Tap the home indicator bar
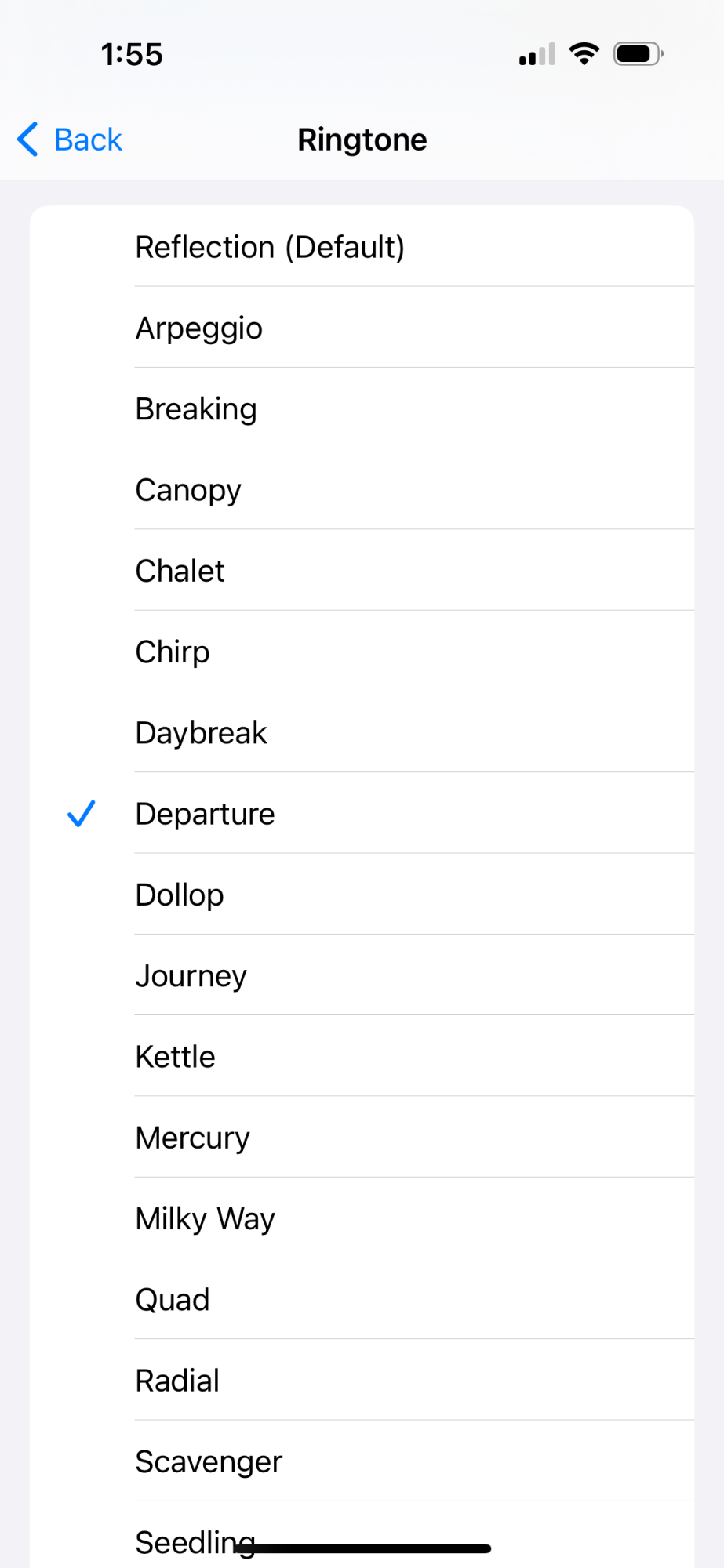This screenshot has height=1568, width=724. tap(362, 1548)
